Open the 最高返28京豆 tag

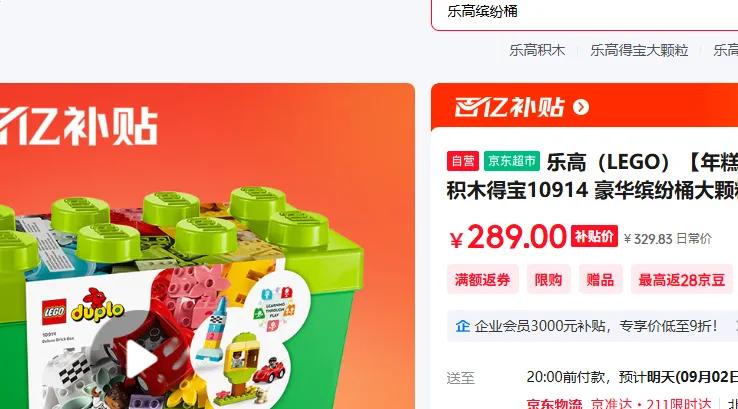pos(682,280)
